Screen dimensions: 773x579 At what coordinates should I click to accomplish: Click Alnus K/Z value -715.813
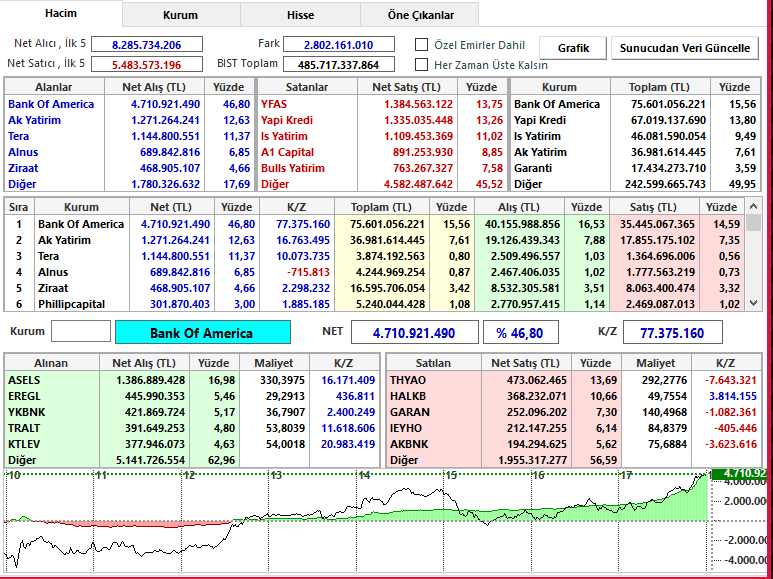click(x=310, y=272)
